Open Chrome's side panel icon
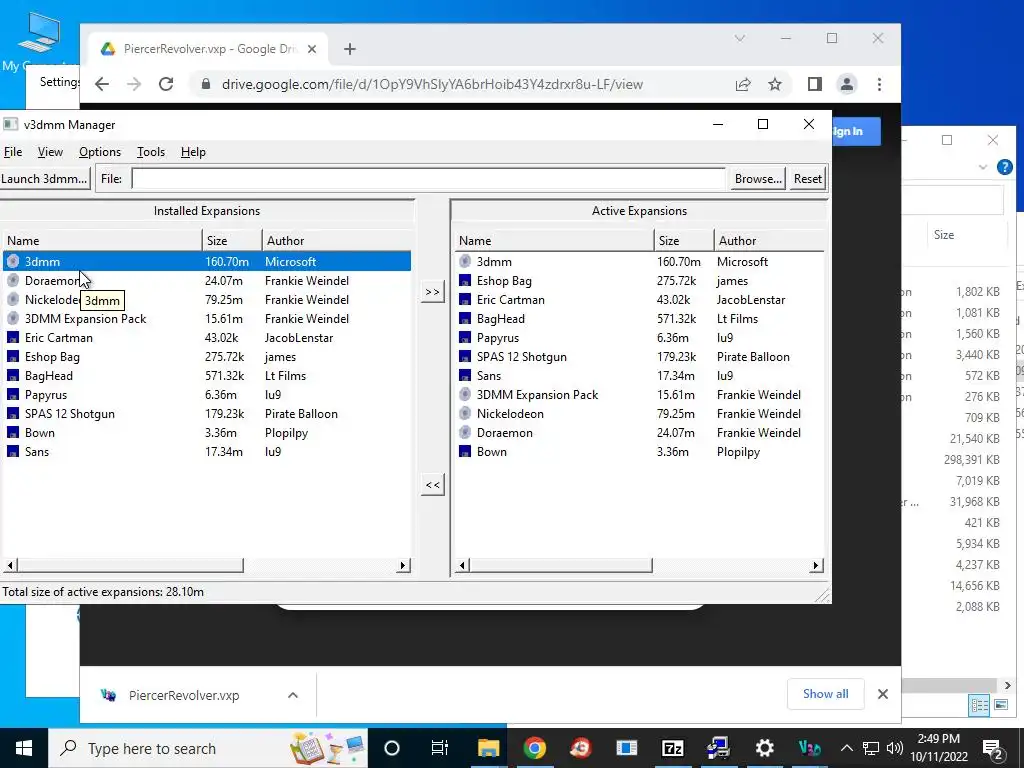The width and height of the screenshot is (1024, 768). coord(814,84)
